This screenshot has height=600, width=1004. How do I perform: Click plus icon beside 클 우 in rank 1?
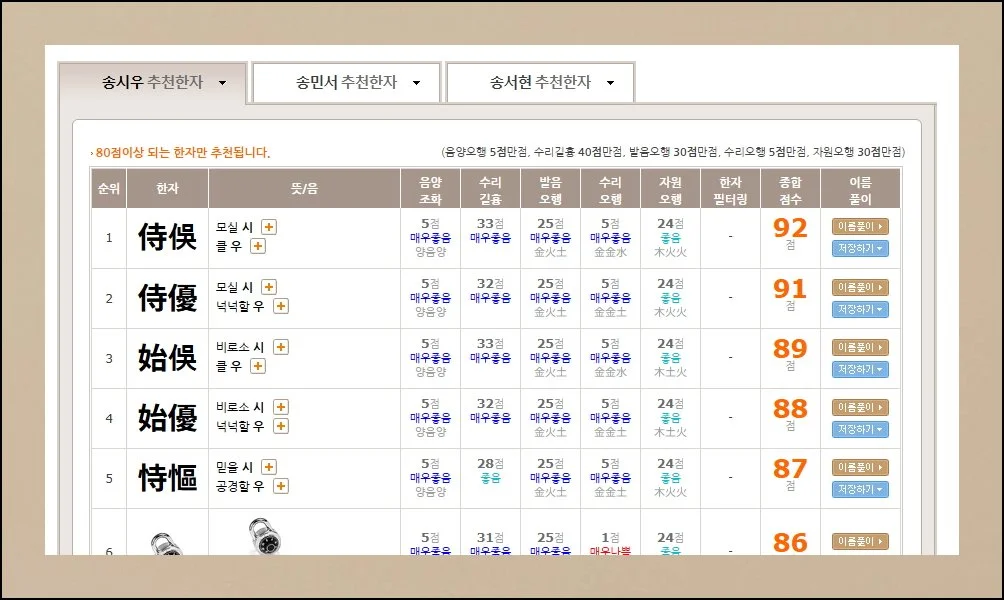click(x=257, y=246)
